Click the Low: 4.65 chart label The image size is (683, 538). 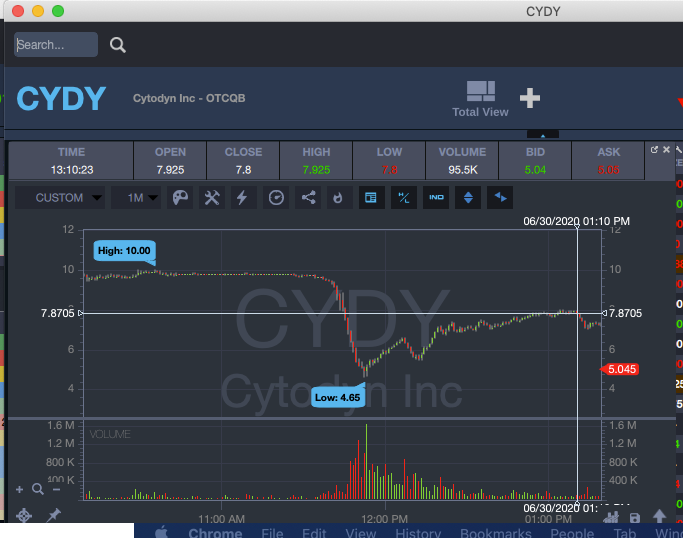point(338,397)
